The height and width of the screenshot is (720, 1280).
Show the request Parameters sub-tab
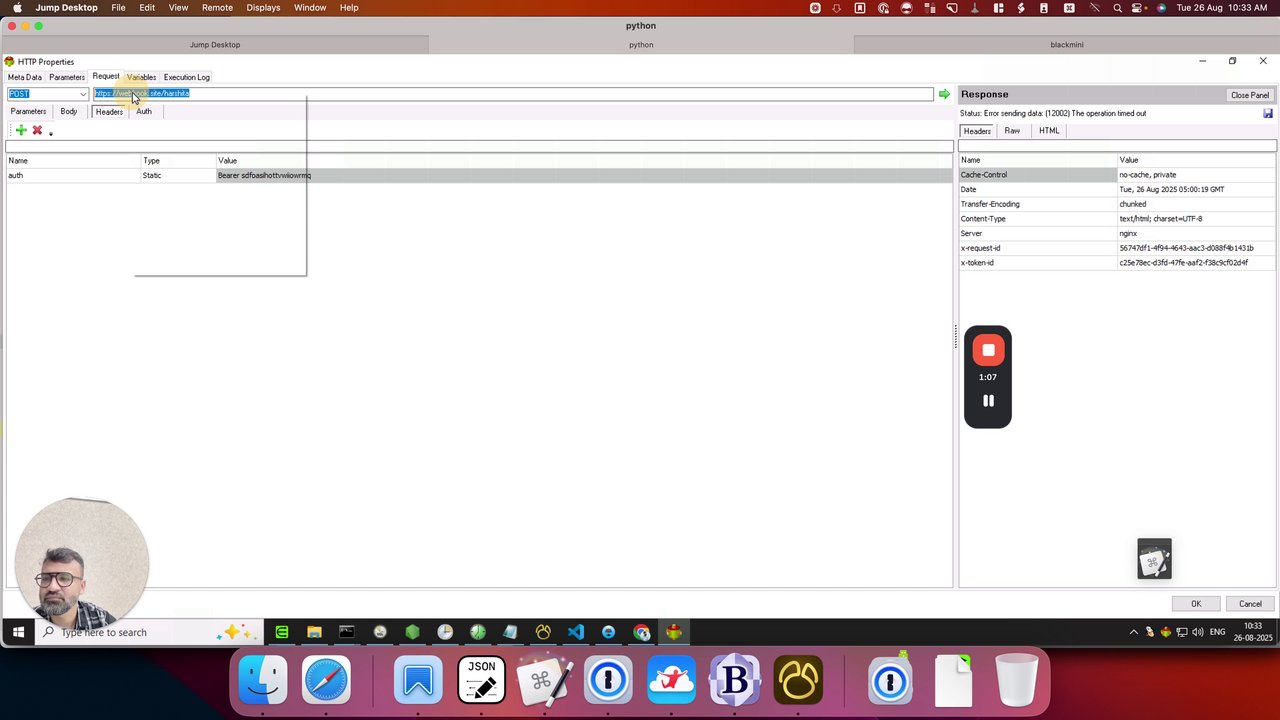tap(28, 111)
